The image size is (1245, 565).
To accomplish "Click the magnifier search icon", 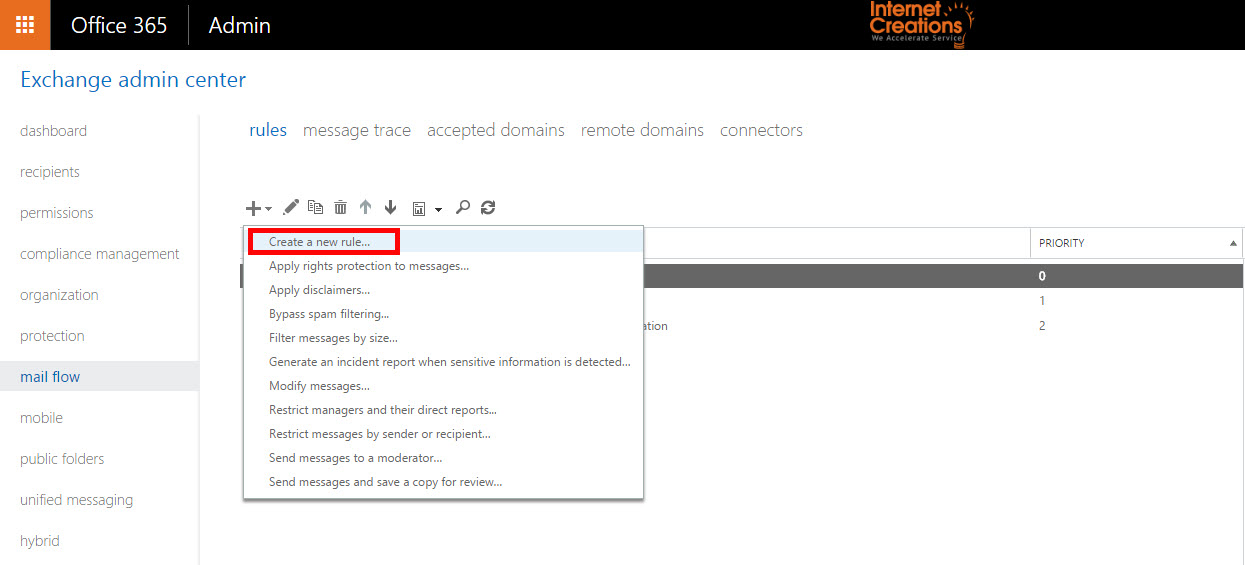I will click(462, 207).
